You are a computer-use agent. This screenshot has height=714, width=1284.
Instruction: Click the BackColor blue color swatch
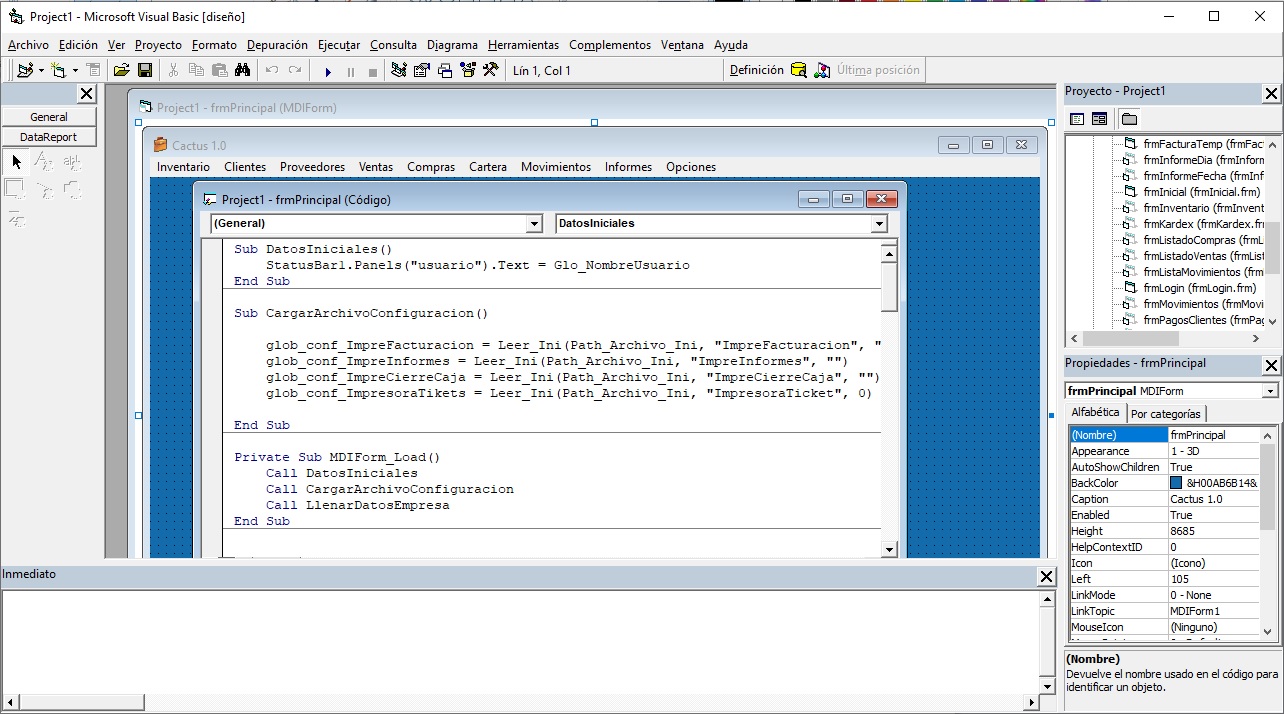pos(1176,483)
